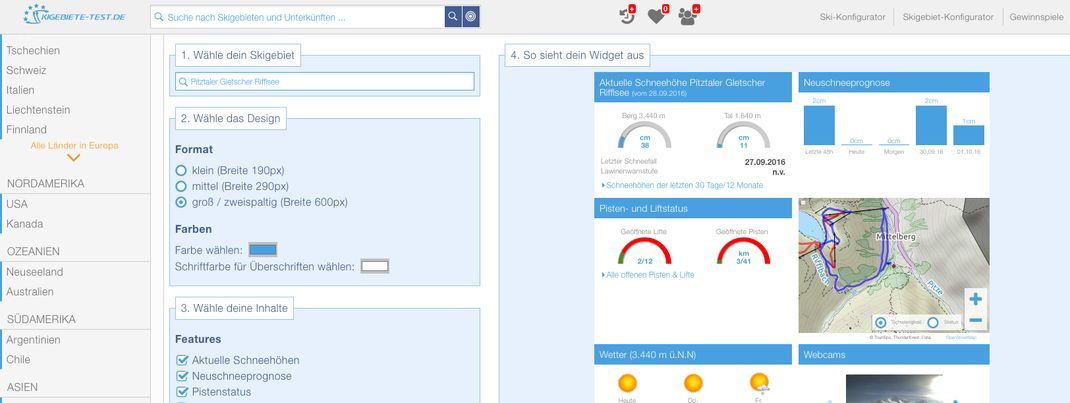Click Alle Länder in Europa link
This screenshot has width=1070, height=403.
tap(74, 145)
